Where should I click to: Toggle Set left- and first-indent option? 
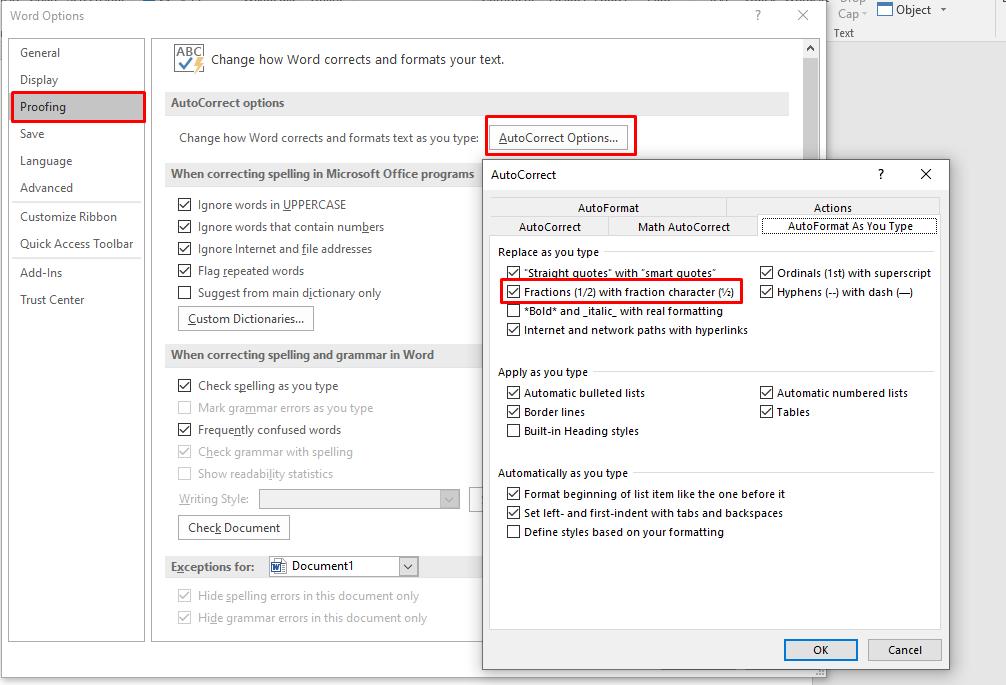coord(513,513)
